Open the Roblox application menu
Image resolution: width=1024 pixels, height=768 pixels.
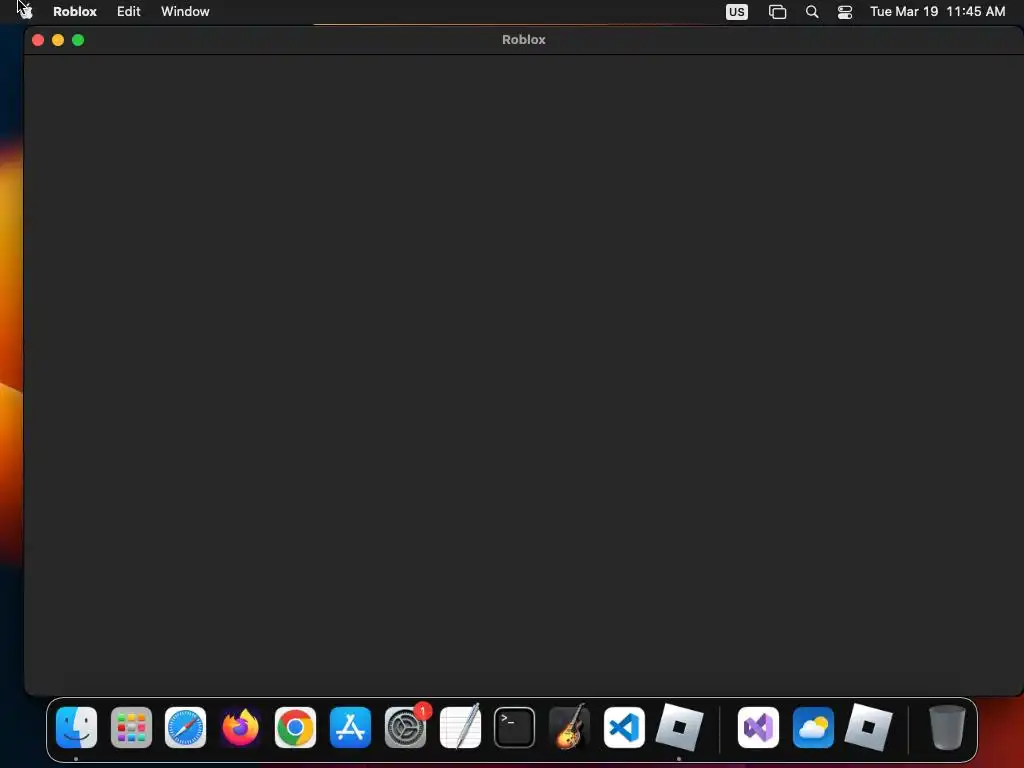tap(74, 11)
